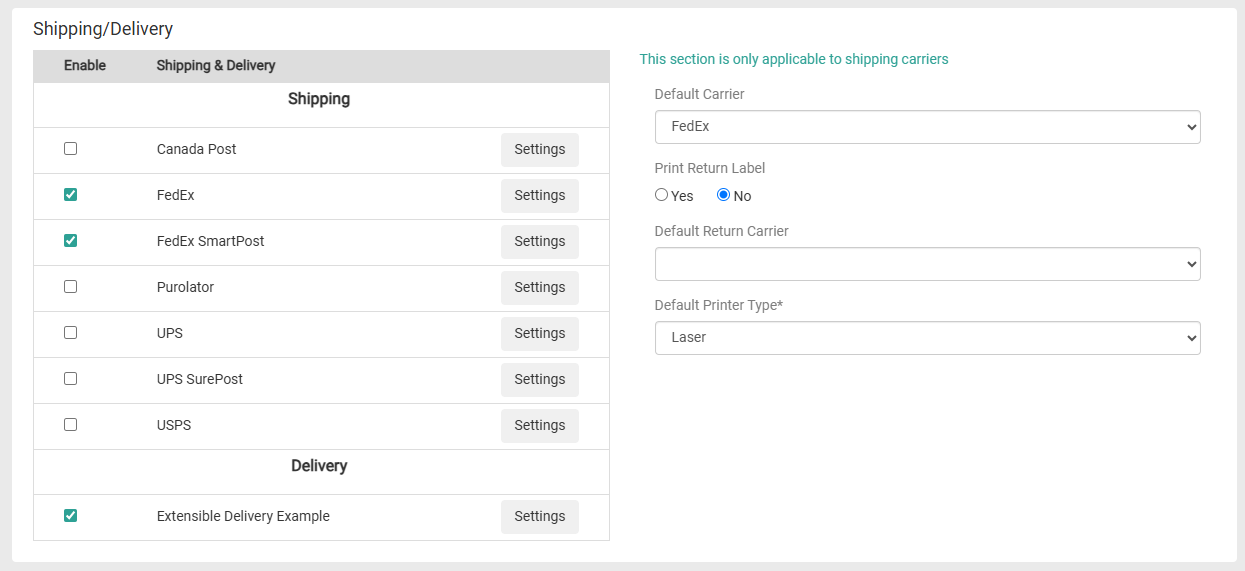Tick the Purolator checkbox
Image resolution: width=1245 pixels, height=571 pixels.
(70, 287)
